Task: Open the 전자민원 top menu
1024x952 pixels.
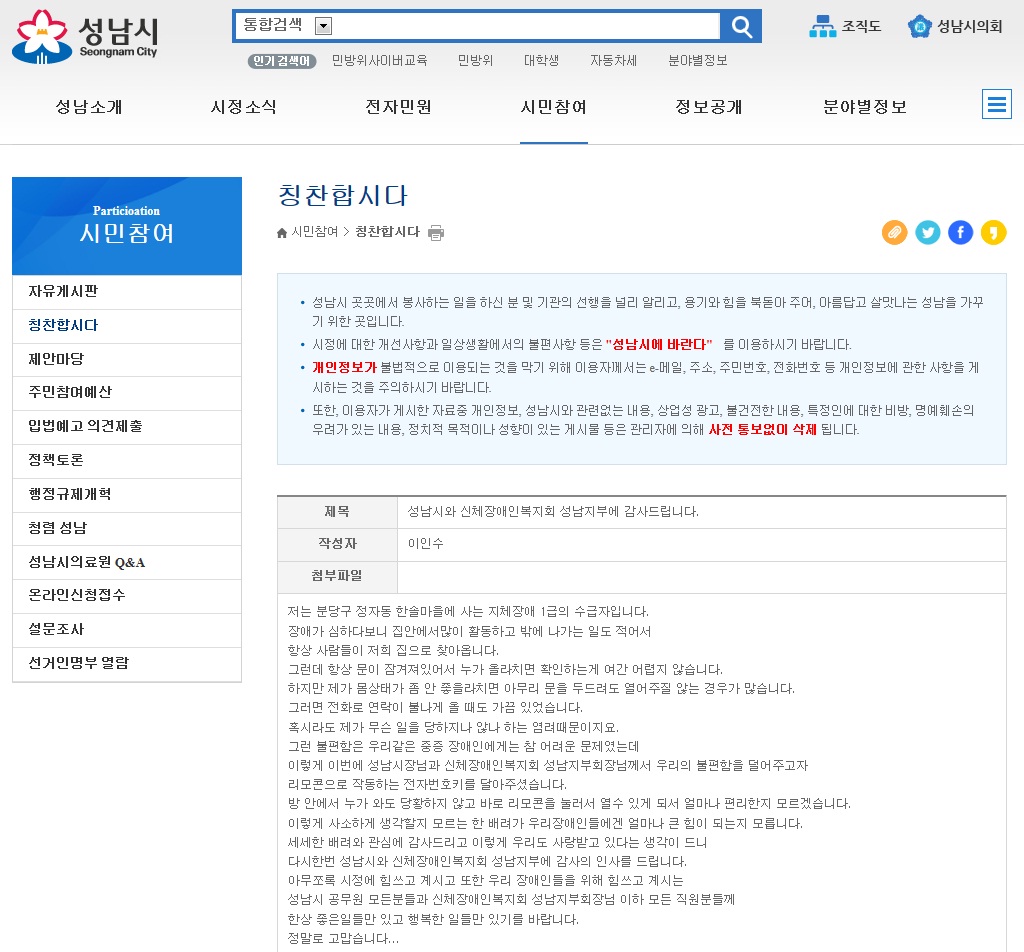Action: click(398, 107)
